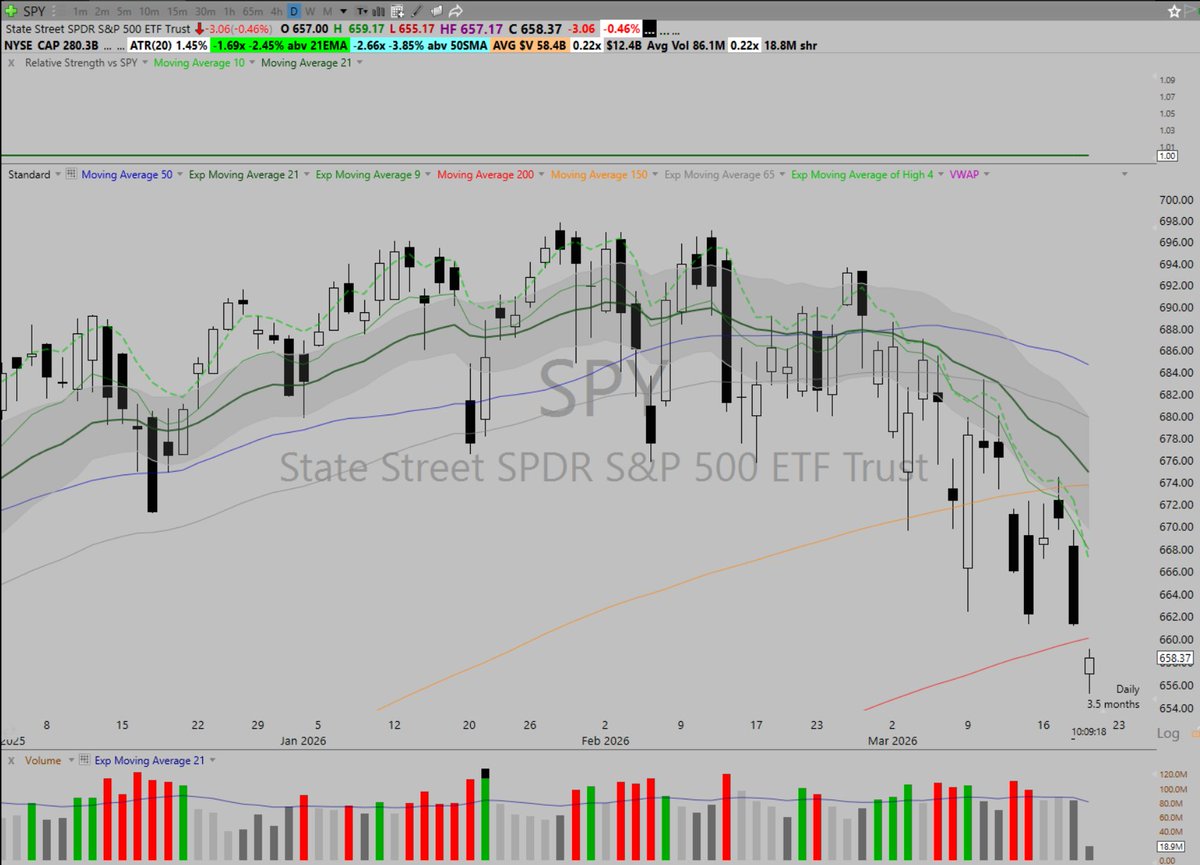The image size is (1200, 865).
Task: Select the 5m timeframe
Action: [x=124, y=11]
